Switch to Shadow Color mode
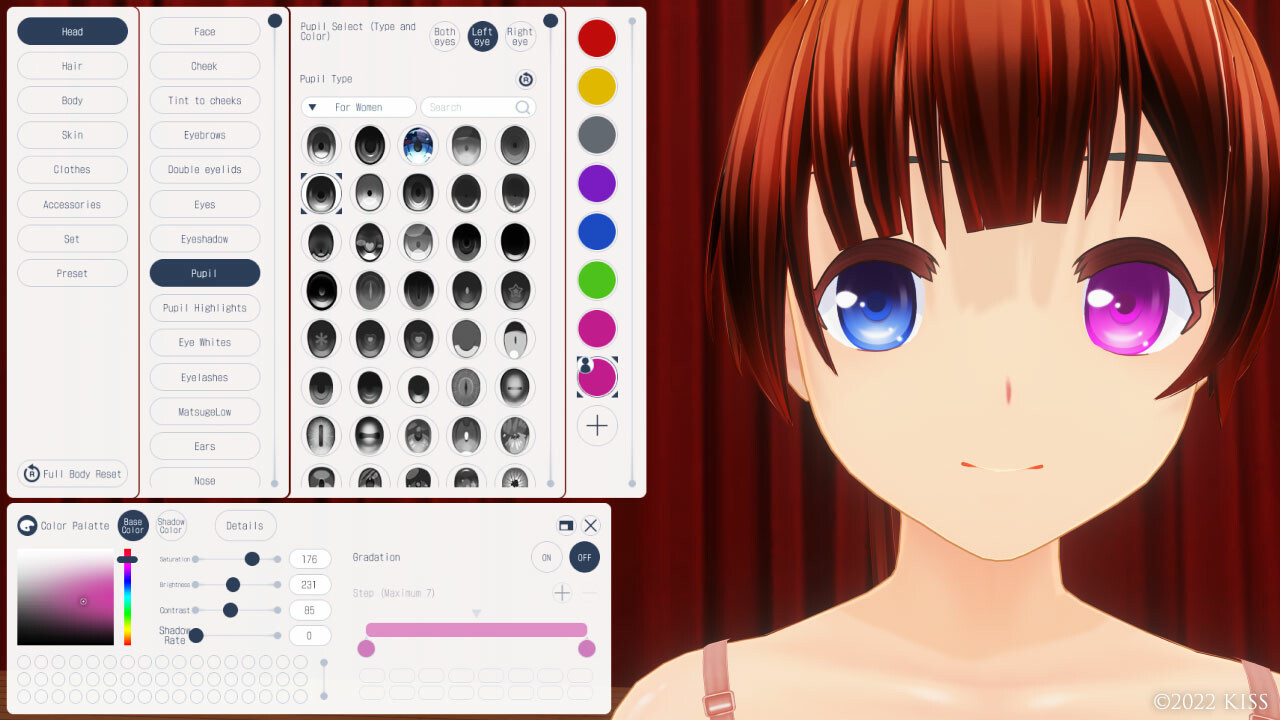This screenshot has width=1280, height=720. click(x=170, y=524)
